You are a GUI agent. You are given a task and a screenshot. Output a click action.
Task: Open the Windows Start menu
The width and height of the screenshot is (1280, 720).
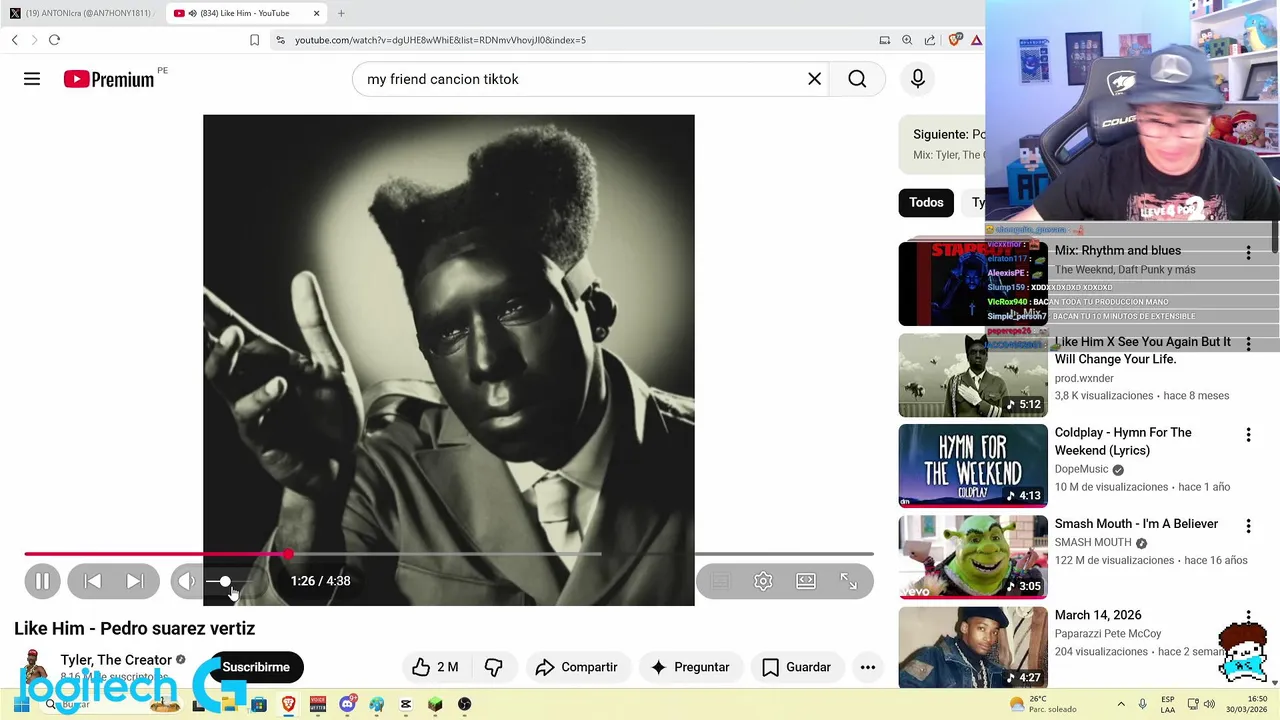(21, 704)
